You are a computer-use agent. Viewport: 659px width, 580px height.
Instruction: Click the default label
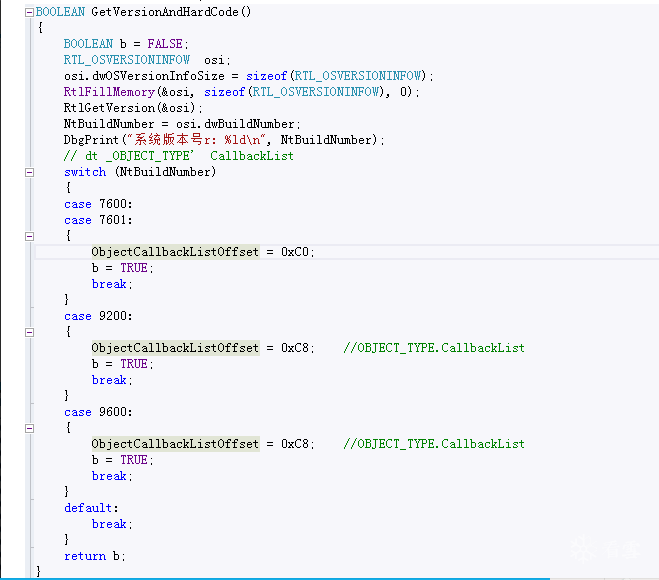click(x=91, y=508)
